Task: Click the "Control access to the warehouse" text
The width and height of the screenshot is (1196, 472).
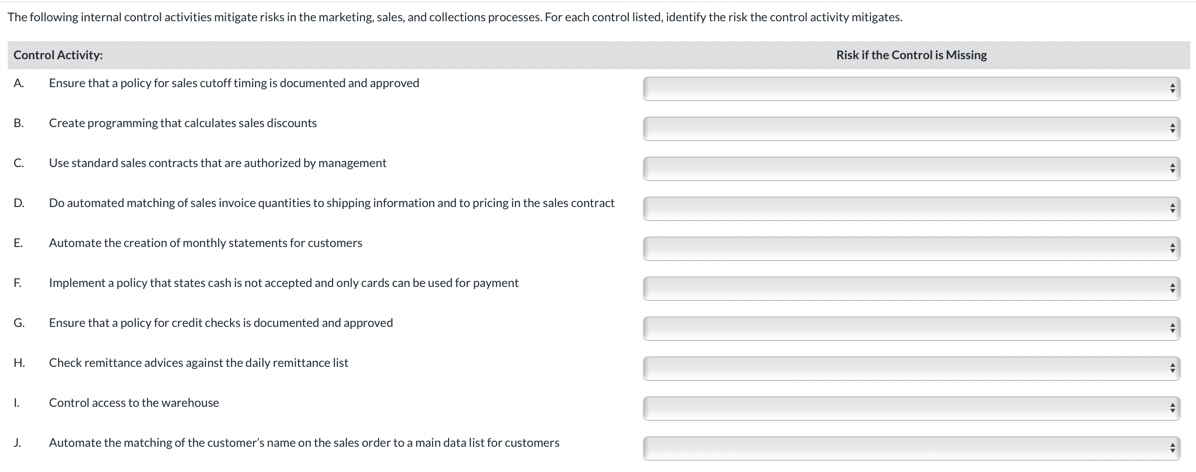Action: coord(134,402)
